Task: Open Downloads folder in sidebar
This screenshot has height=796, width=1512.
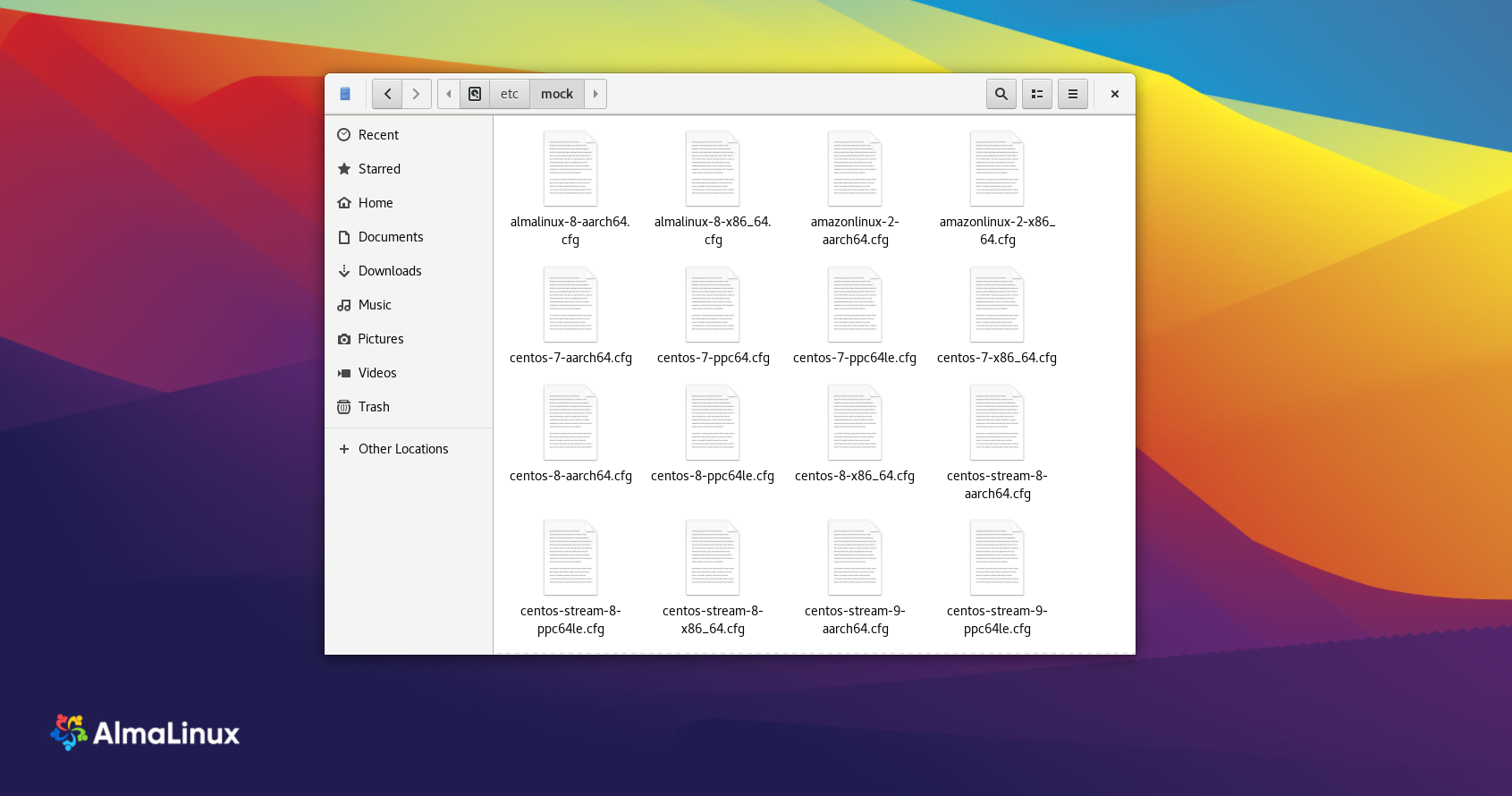Action: 390,271
